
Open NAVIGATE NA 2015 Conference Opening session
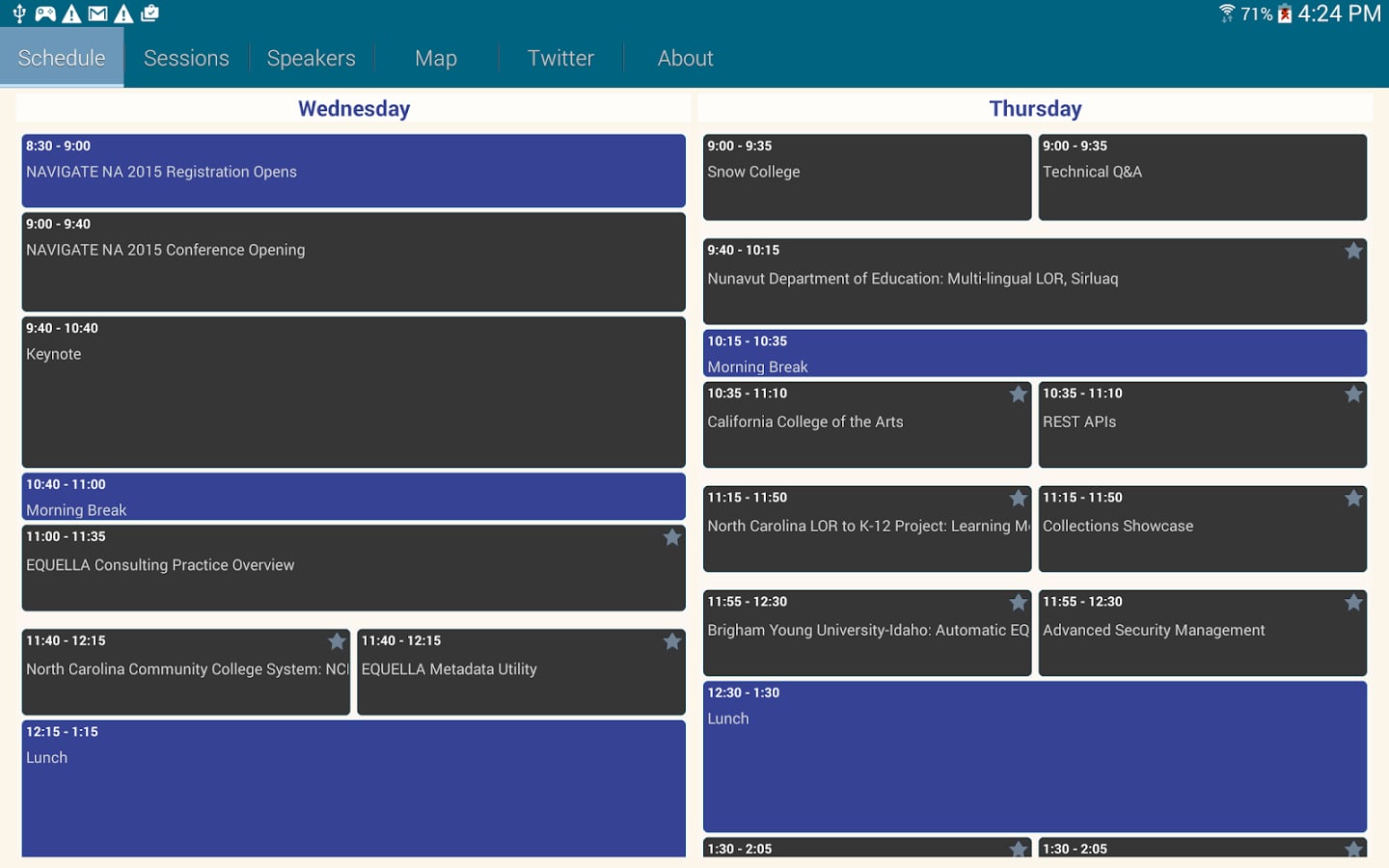[x=354, y=261]
